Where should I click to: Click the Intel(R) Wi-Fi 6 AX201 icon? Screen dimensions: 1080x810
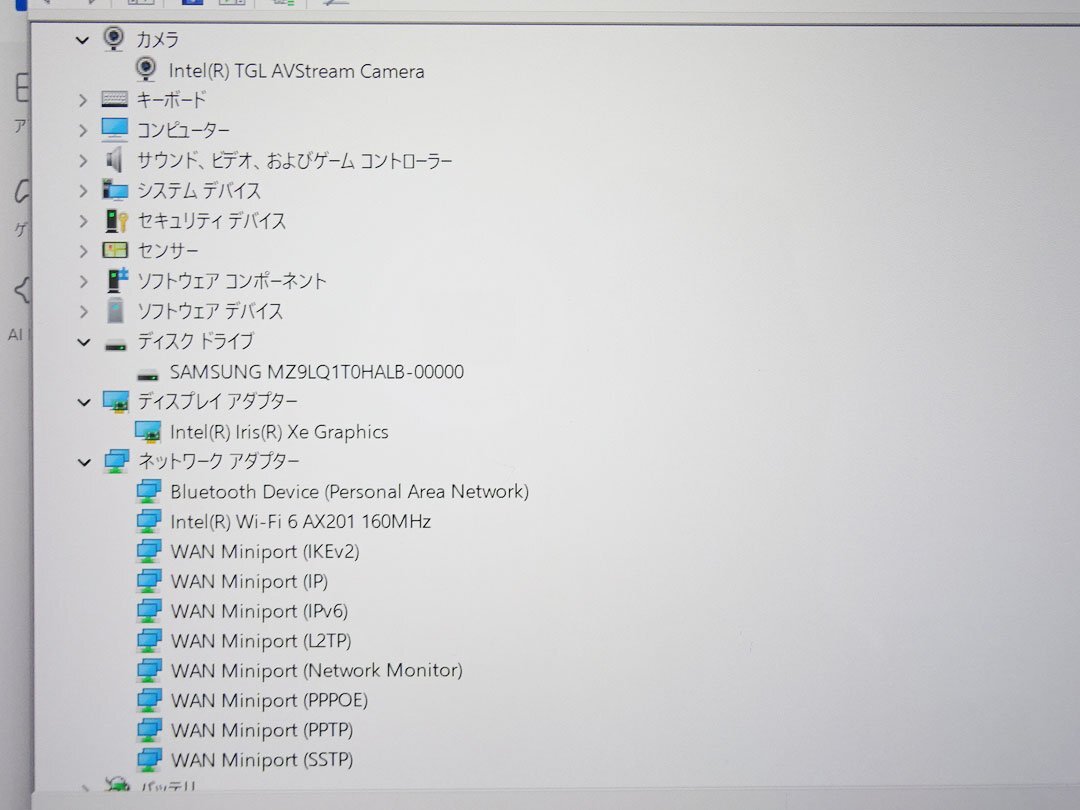click(x=149, y=521)
